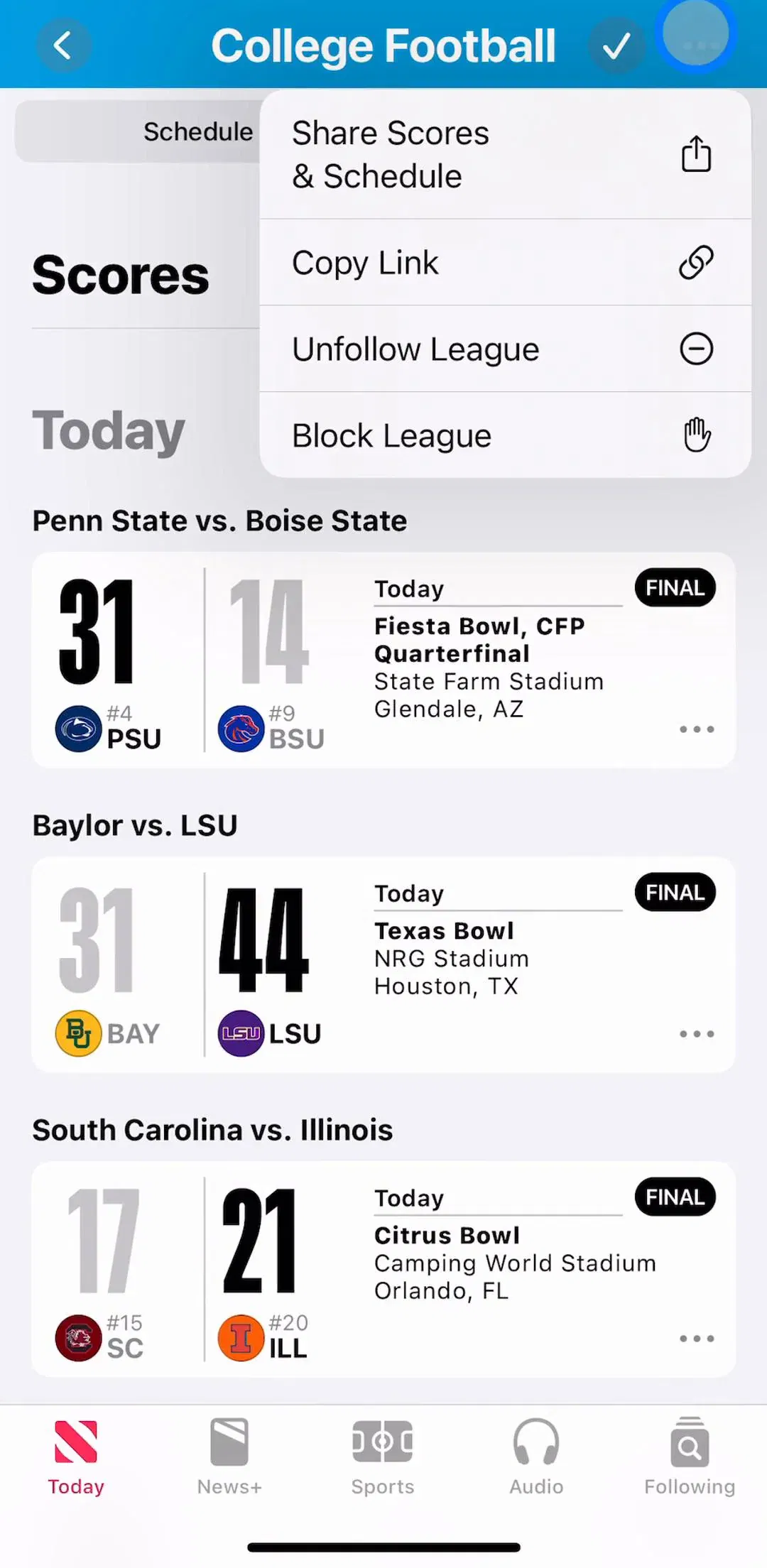Tap the Illinois team logo

coord(241,1338)
